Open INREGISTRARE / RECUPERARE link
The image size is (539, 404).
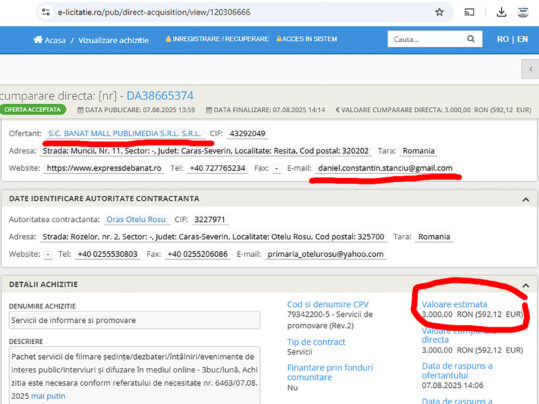[217, 39]
